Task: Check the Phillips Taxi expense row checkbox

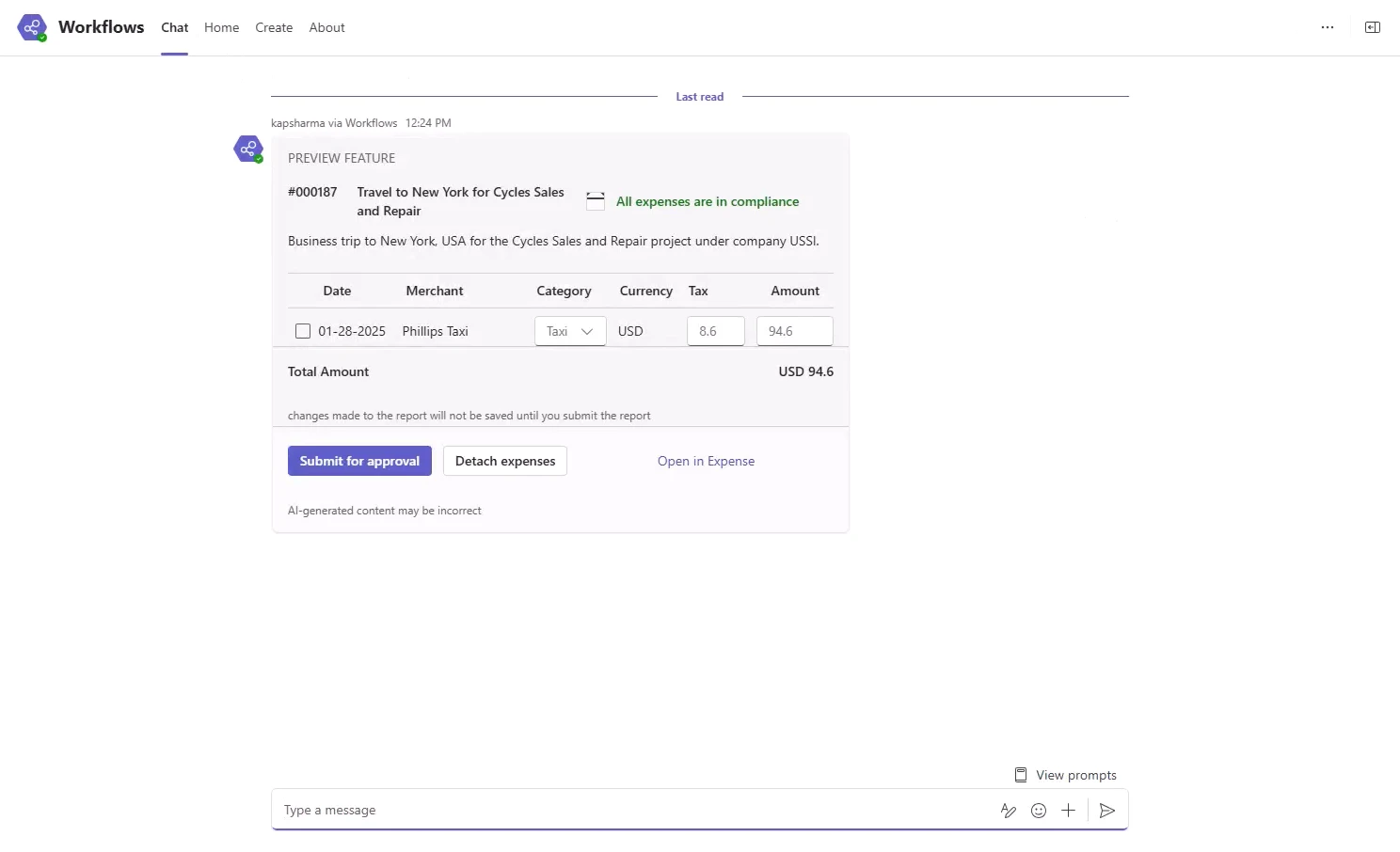Action: click(302, 331)
